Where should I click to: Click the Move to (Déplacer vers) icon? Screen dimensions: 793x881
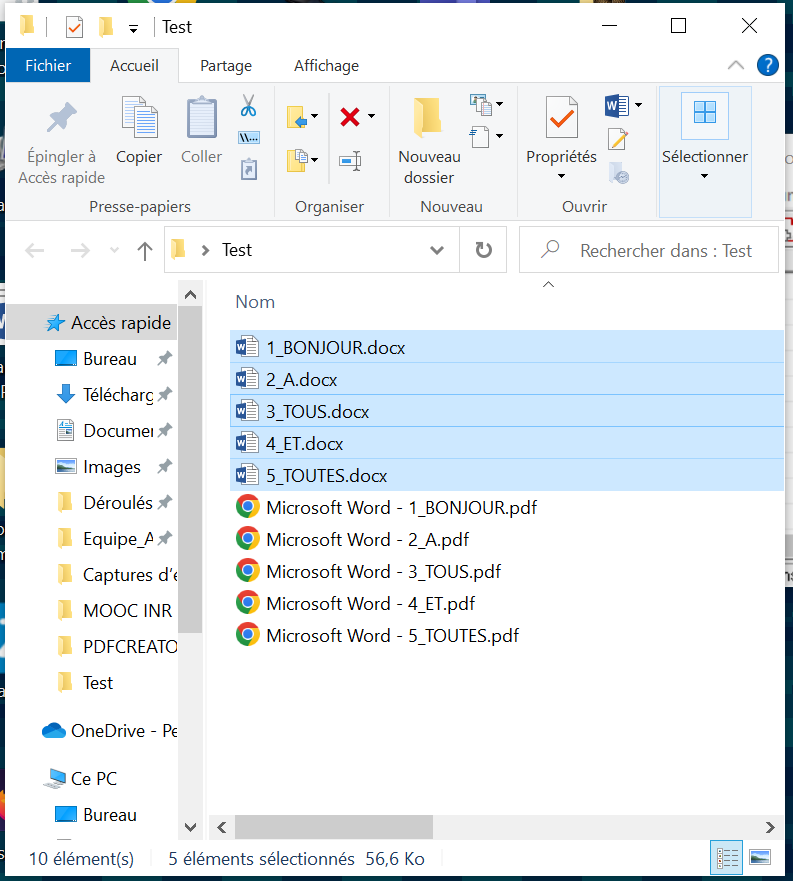pos(297,117)
